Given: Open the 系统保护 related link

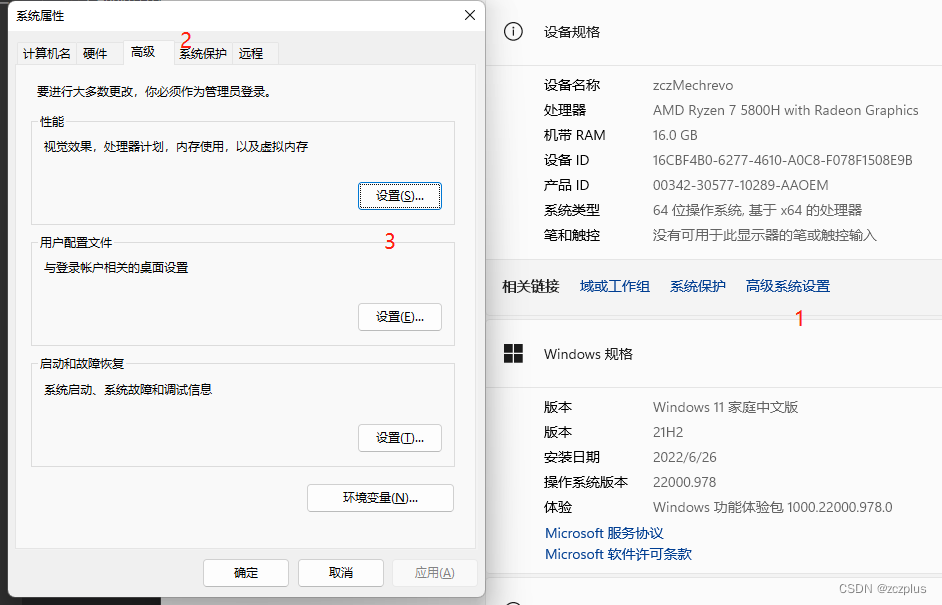Looking at the screenshot, I should click(697, 286).
